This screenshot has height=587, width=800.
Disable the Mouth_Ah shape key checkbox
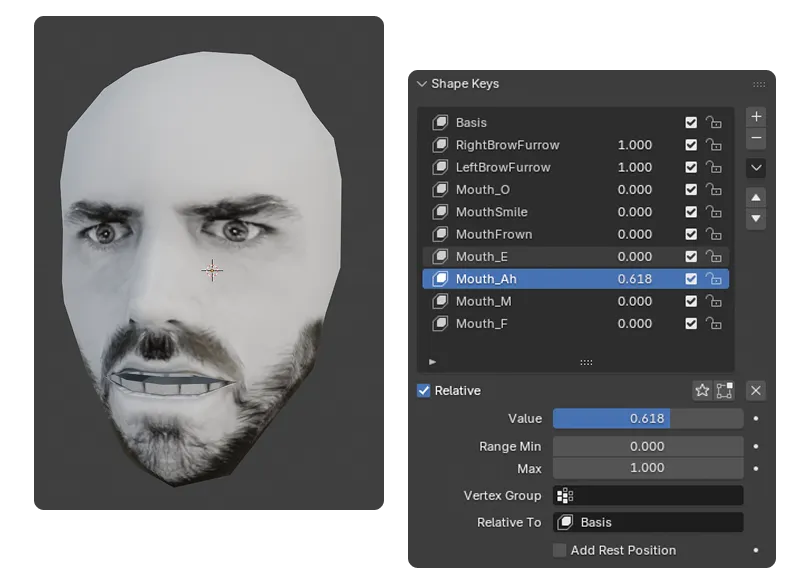(x=691, y=279)
